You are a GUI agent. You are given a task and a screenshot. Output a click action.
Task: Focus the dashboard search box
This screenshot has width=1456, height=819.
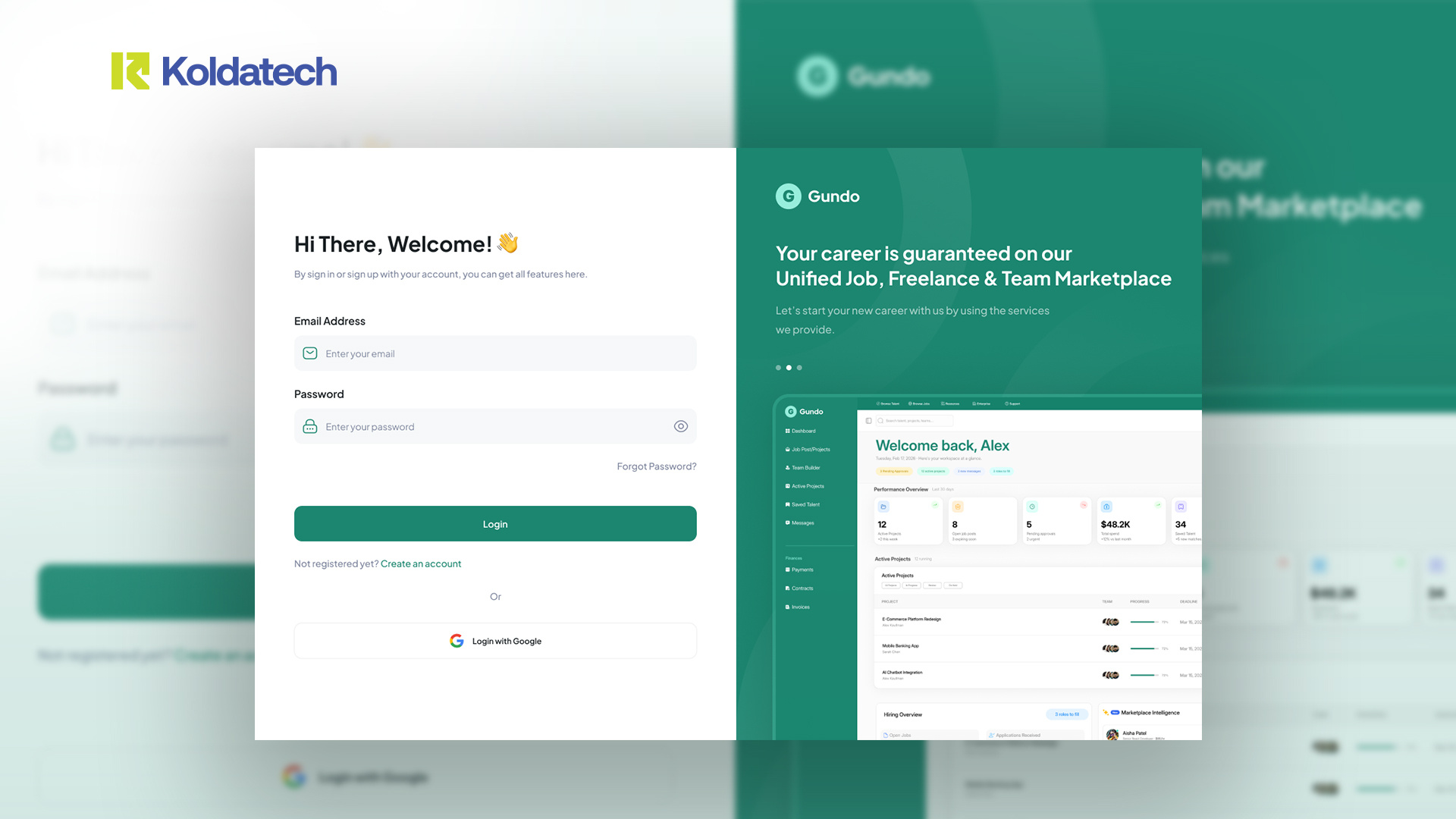click(x=915, y=420)
